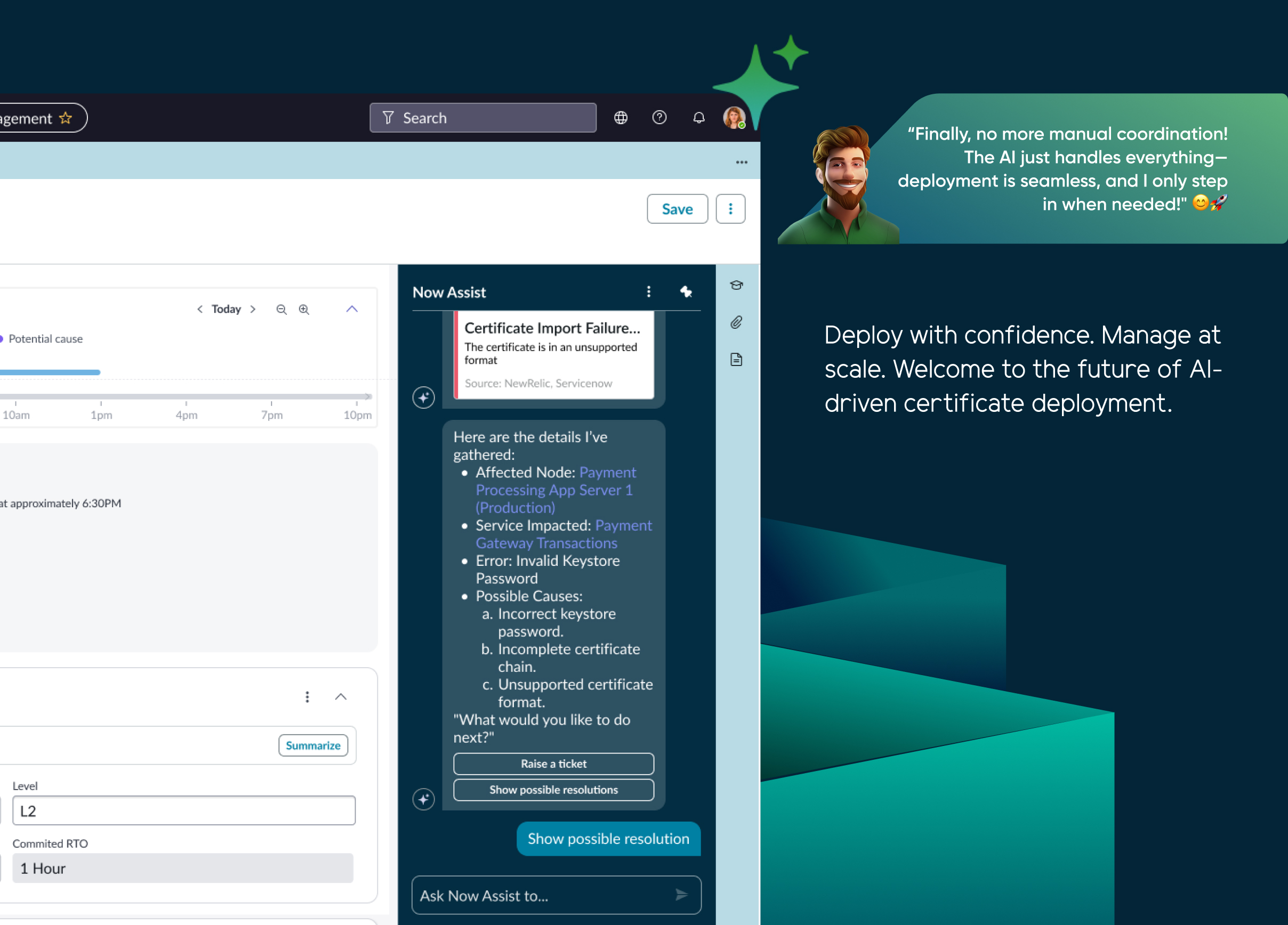The height and width of the screenshot is (925, 1288).
Task: Open Payment Gateway Transactions link
Action: point(564,534)
